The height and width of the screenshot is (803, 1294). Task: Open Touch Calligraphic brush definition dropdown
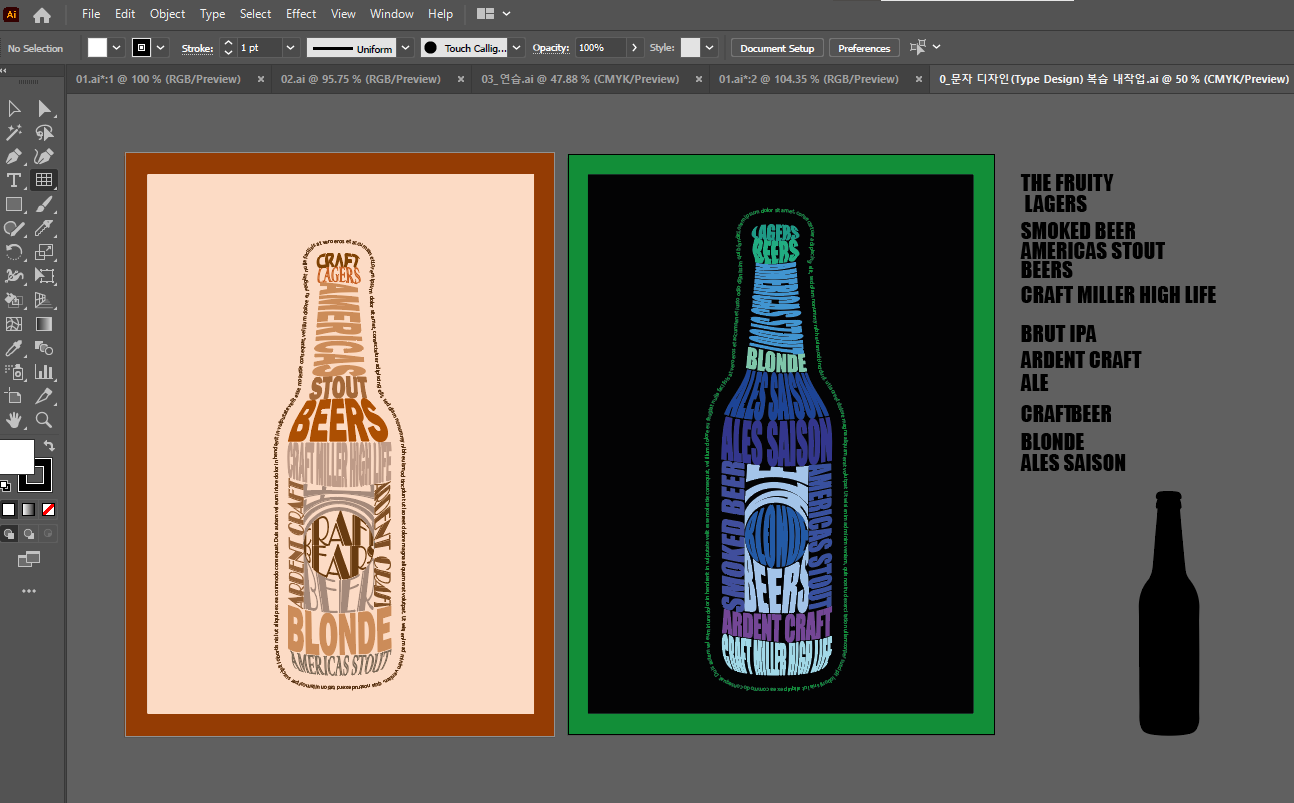click(516, 48)
